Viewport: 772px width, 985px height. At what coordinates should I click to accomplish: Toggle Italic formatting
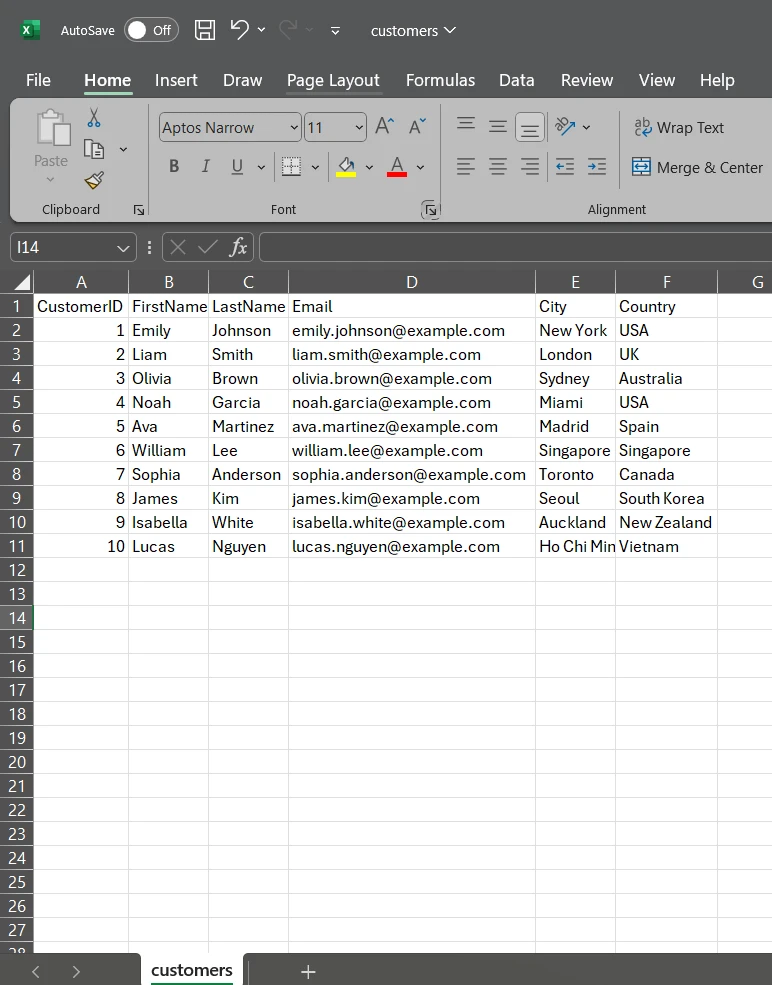(x=206, y=167)
